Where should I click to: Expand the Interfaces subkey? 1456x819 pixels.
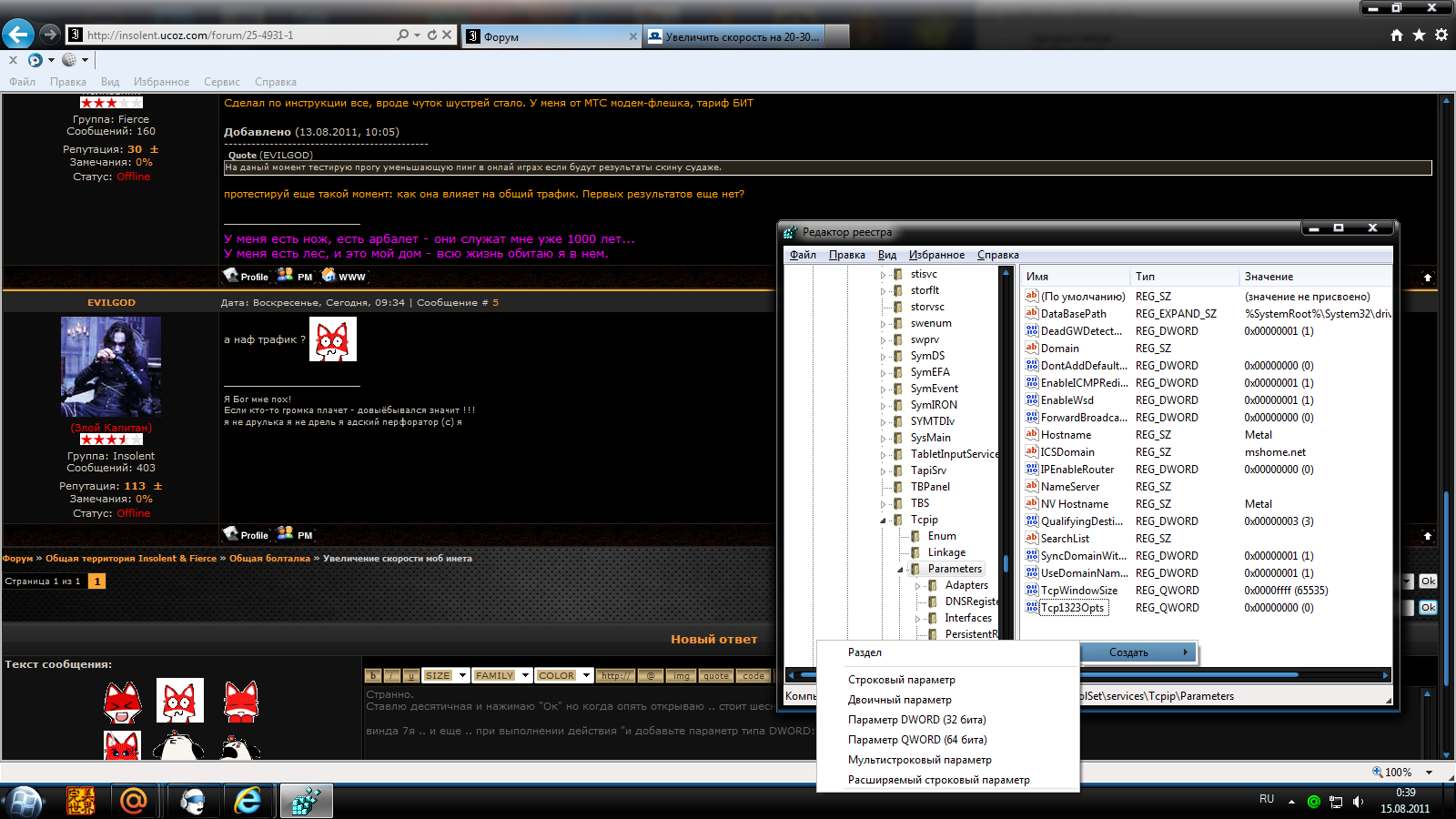pos(917,619)
